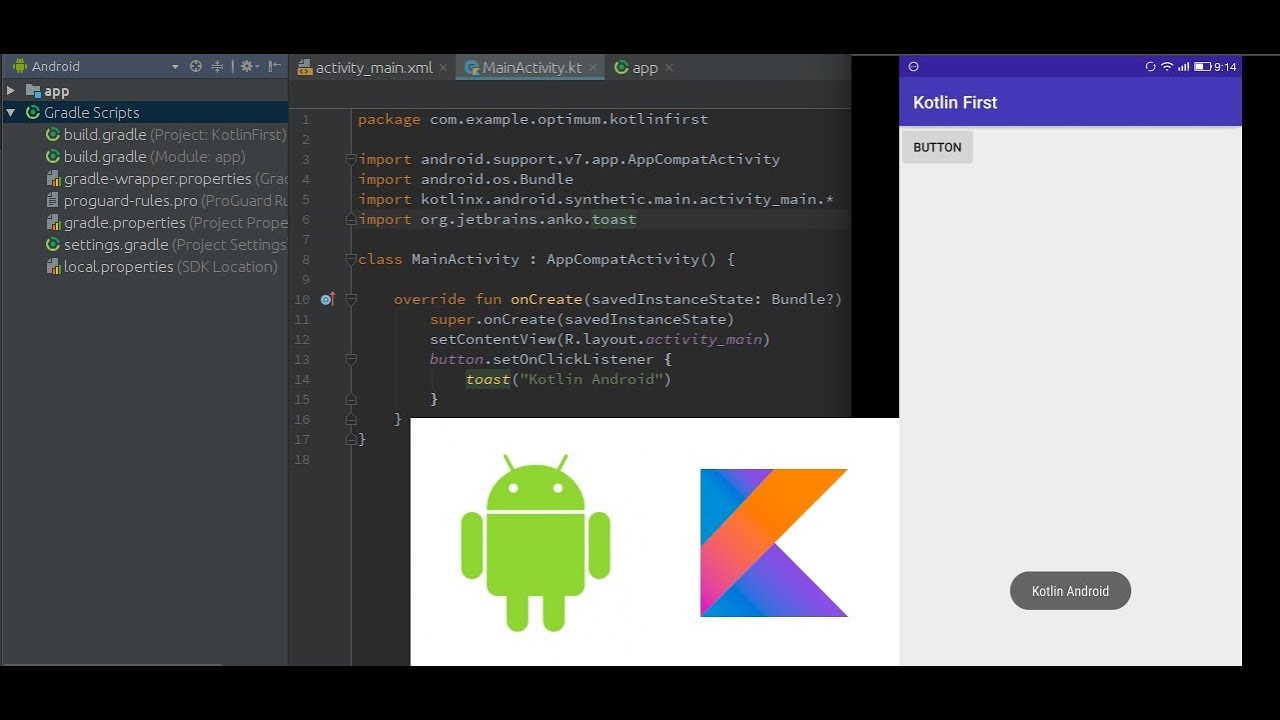The height and width of the screenshot is (720, 1280).
Task: Click the activity_main layout reference
Action: coord(703,339)
